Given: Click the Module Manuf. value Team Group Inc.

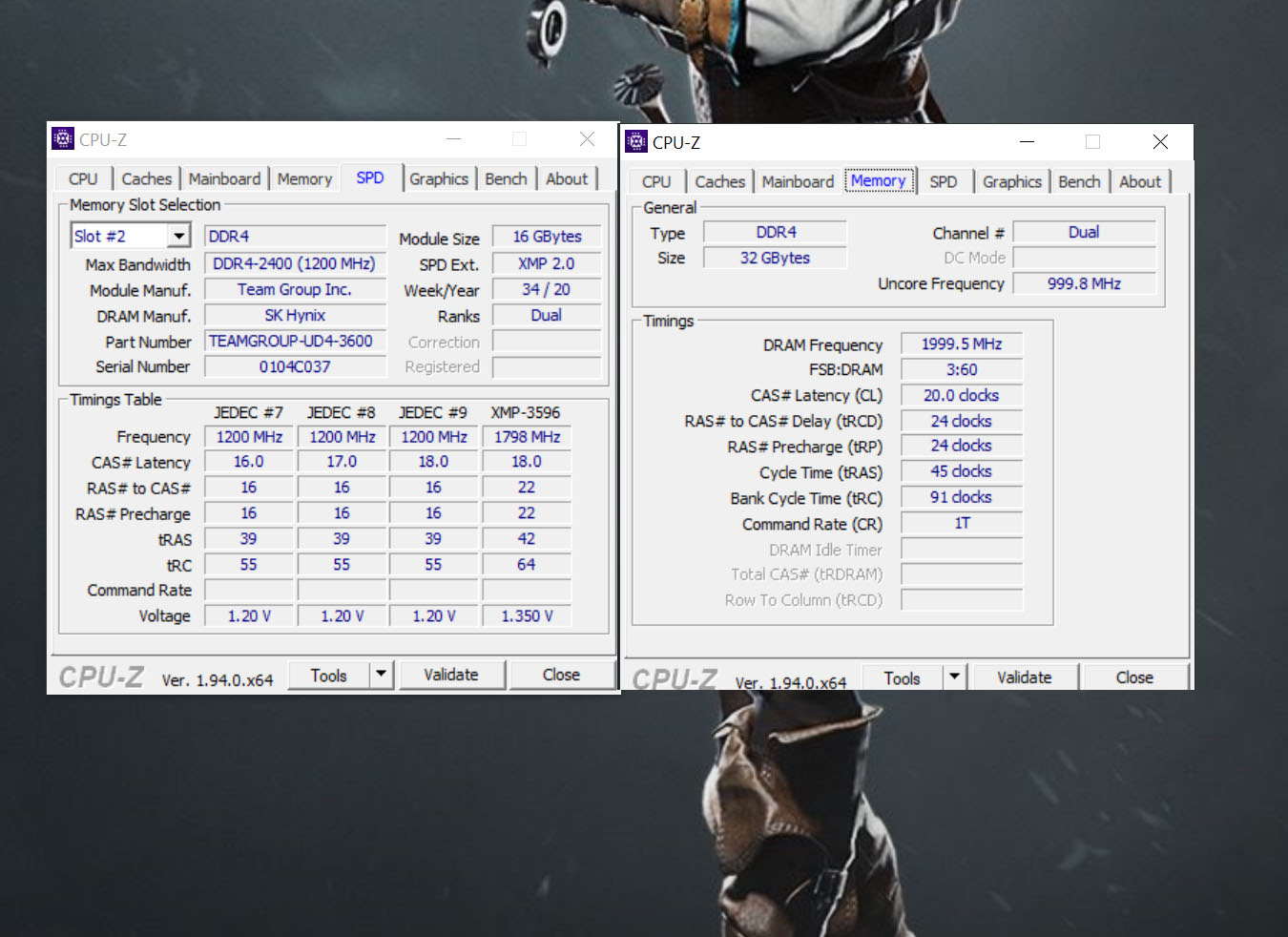Looking at the screenshot, I should click(x=295, y=289).
